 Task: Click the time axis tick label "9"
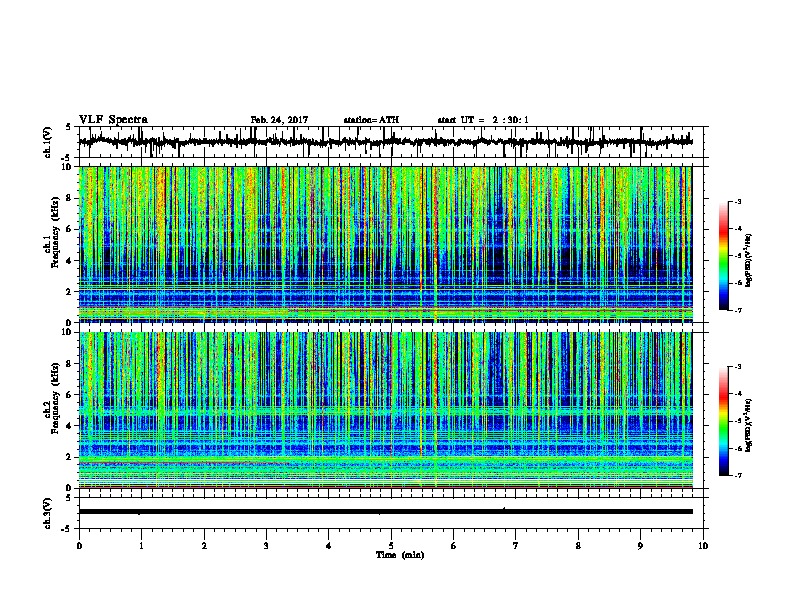(x=640, y=546)
